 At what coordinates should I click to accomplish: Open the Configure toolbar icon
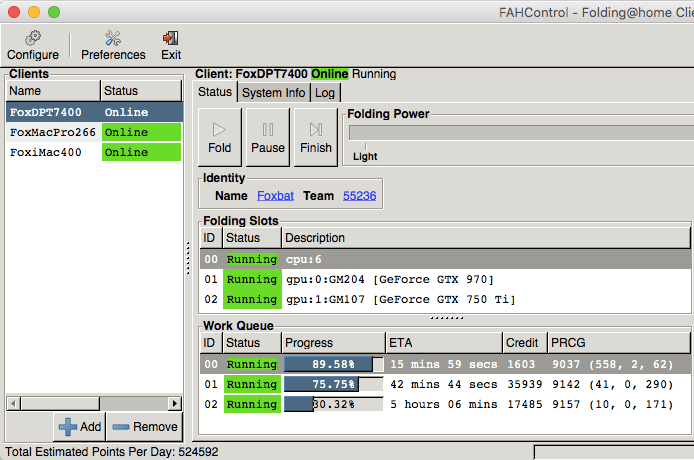coord(33,46)
